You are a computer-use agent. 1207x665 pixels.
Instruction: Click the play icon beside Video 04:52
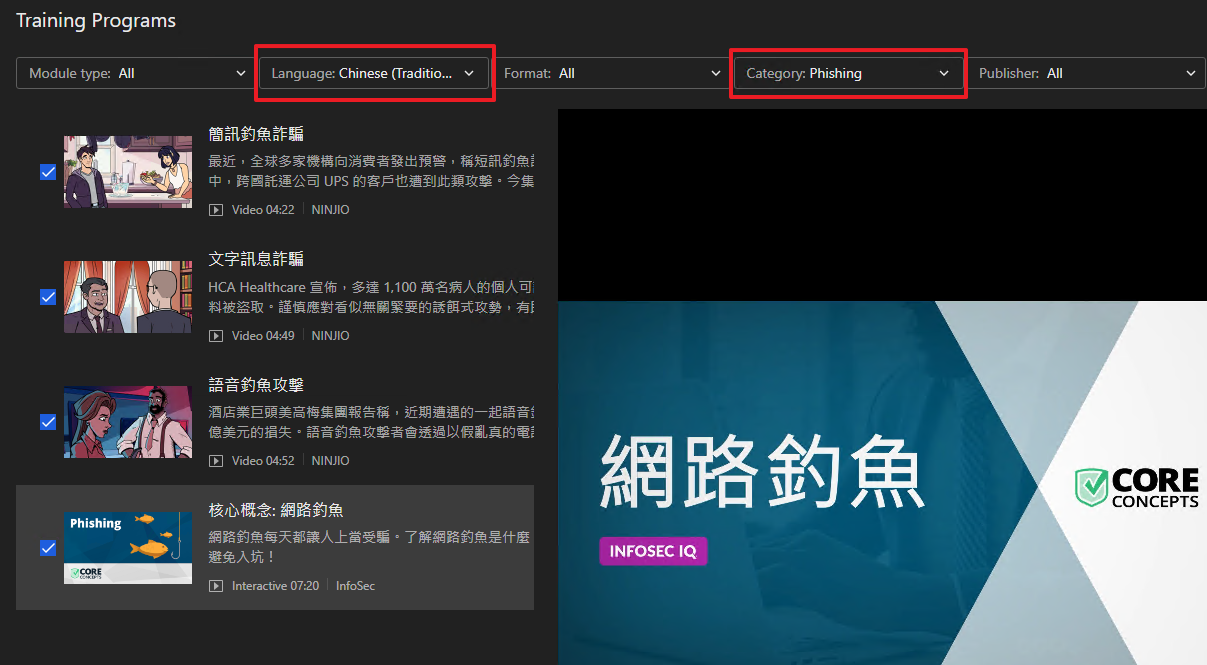(215, 461)
